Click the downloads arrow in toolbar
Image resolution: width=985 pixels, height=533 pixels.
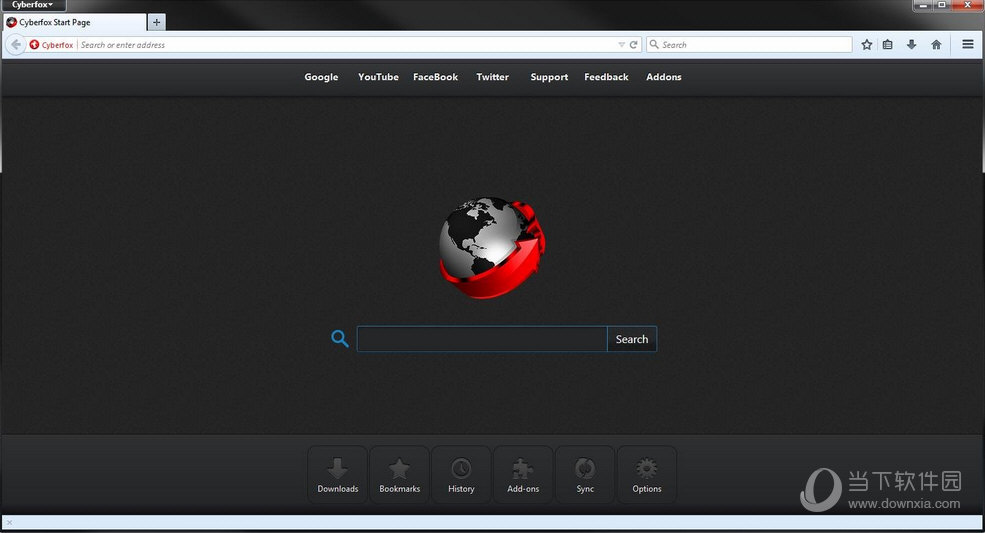(911, 44)
